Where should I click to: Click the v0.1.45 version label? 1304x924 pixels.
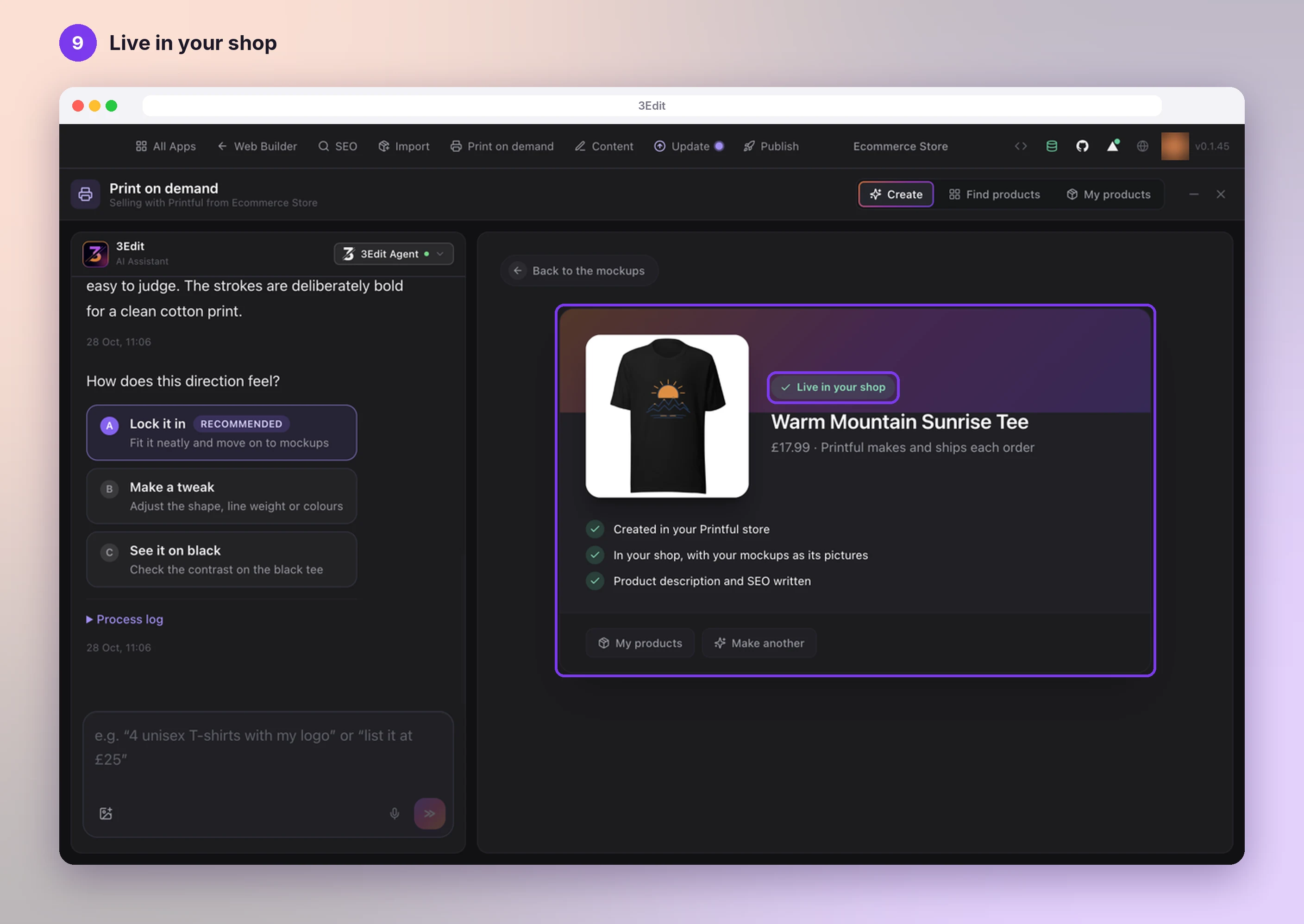point(1212,146)
